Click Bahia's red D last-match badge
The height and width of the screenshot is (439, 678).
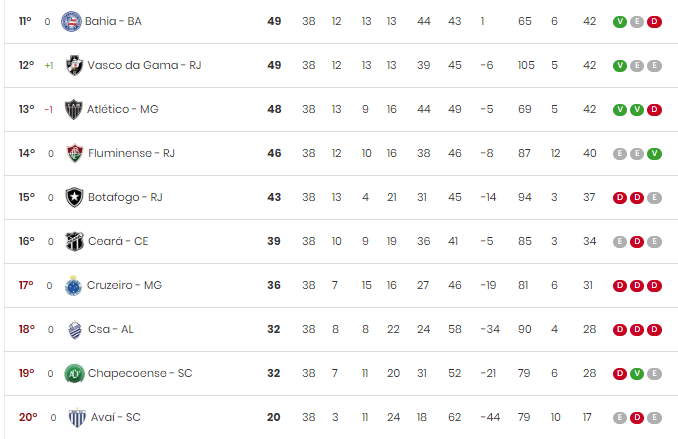(x=654, y=22)
